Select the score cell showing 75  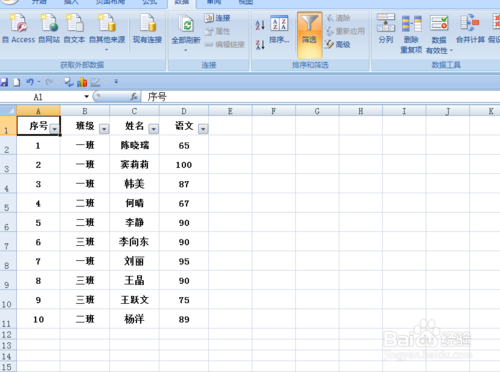tap(184, 300)
